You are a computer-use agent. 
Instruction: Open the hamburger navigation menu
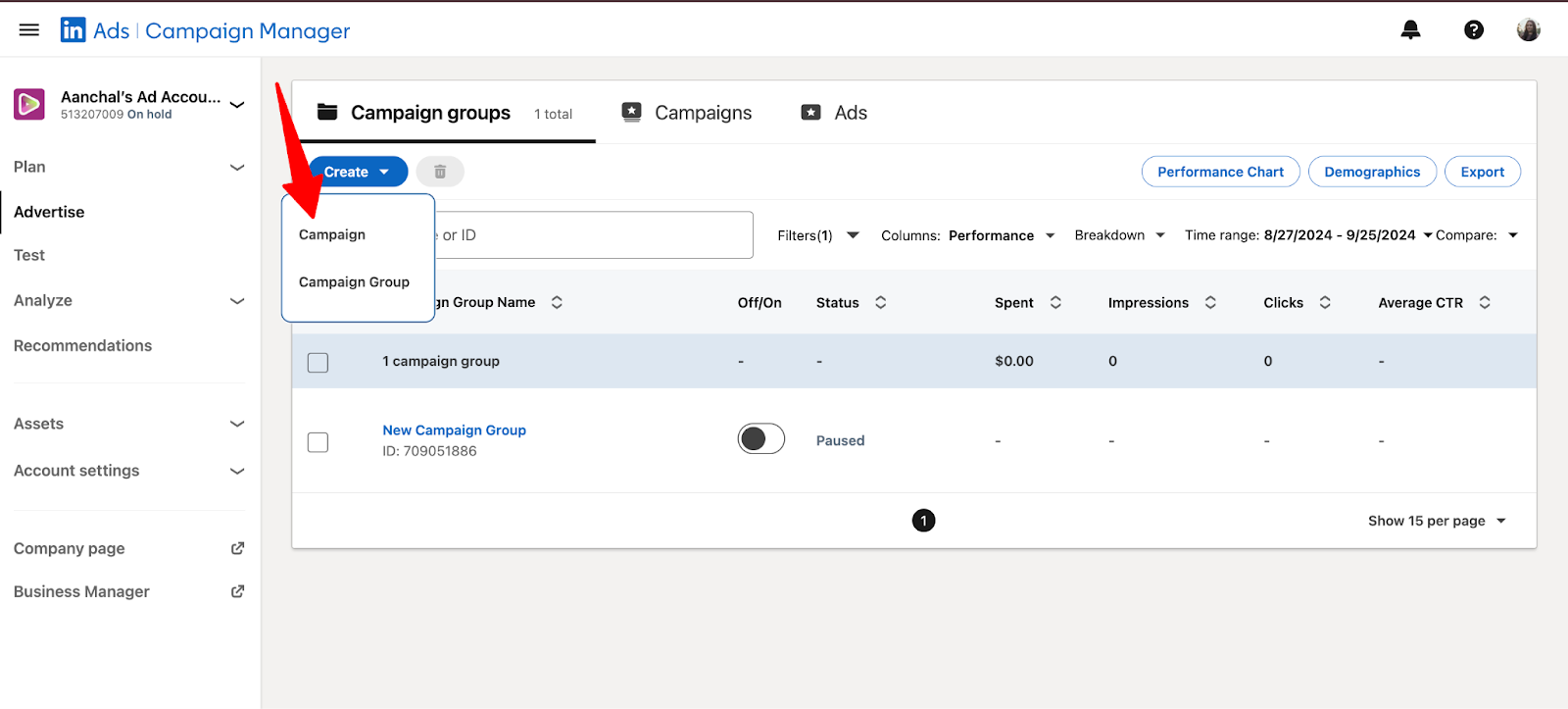pos(29,30)
